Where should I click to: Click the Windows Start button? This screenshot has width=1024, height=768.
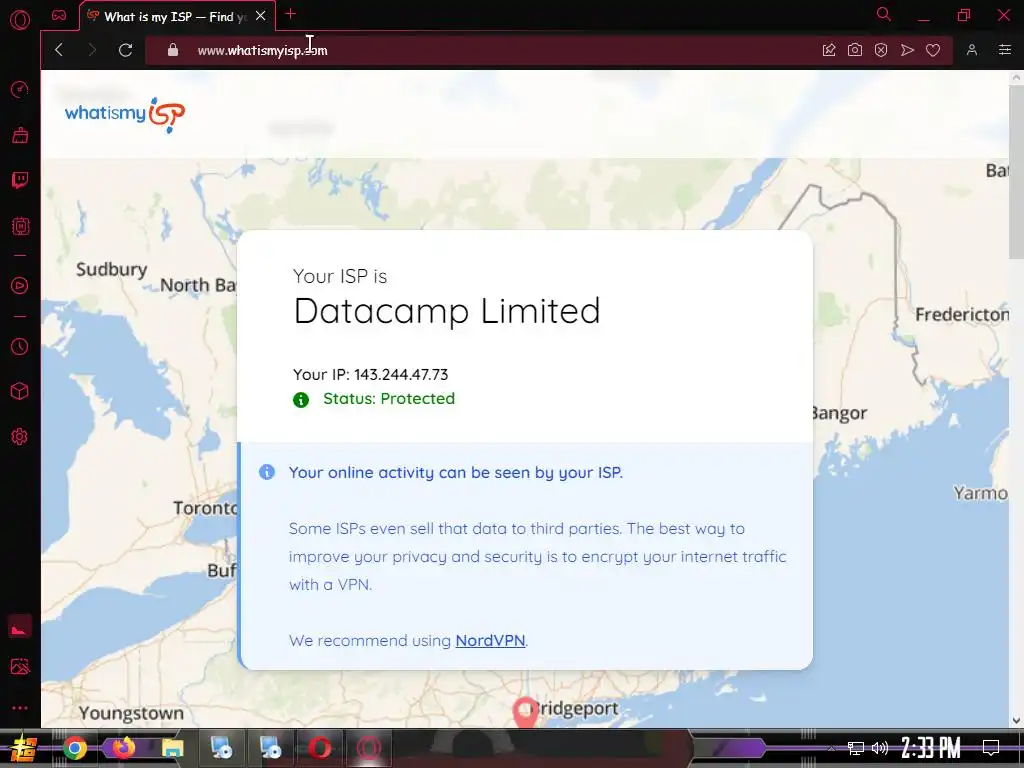[23, 748]
